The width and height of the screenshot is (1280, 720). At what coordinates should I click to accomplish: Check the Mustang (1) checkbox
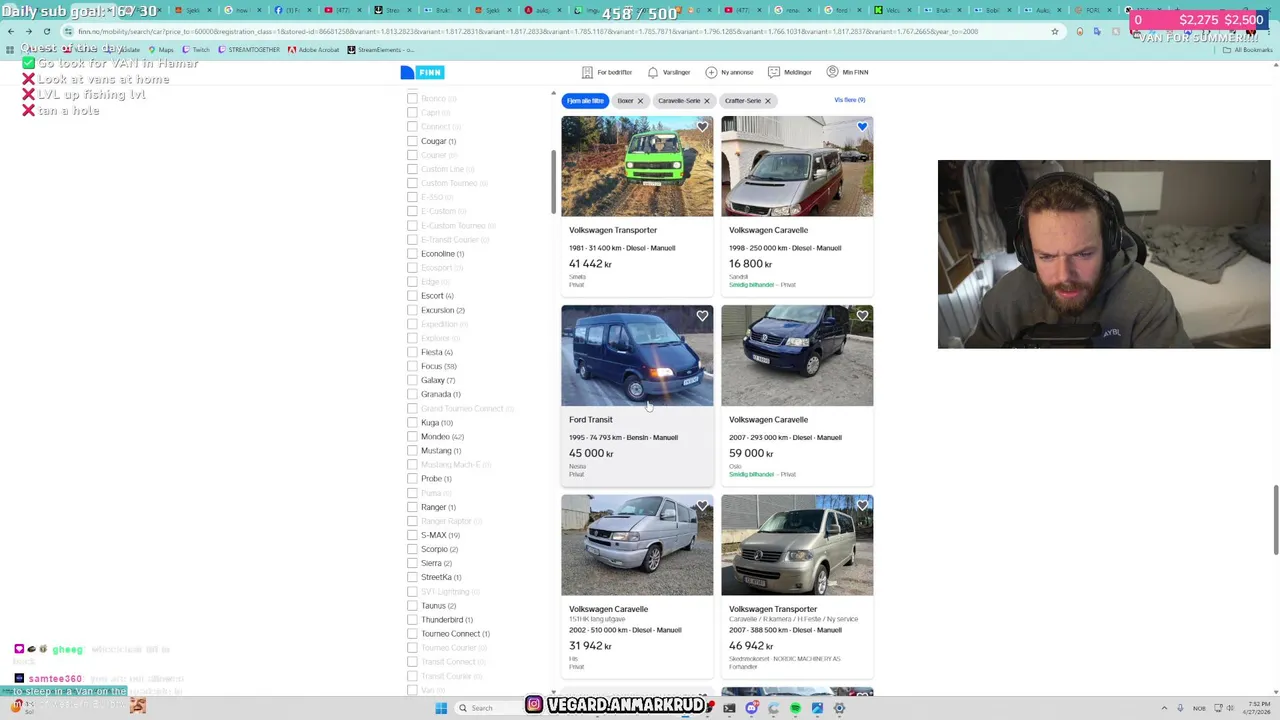coord(412,451)
